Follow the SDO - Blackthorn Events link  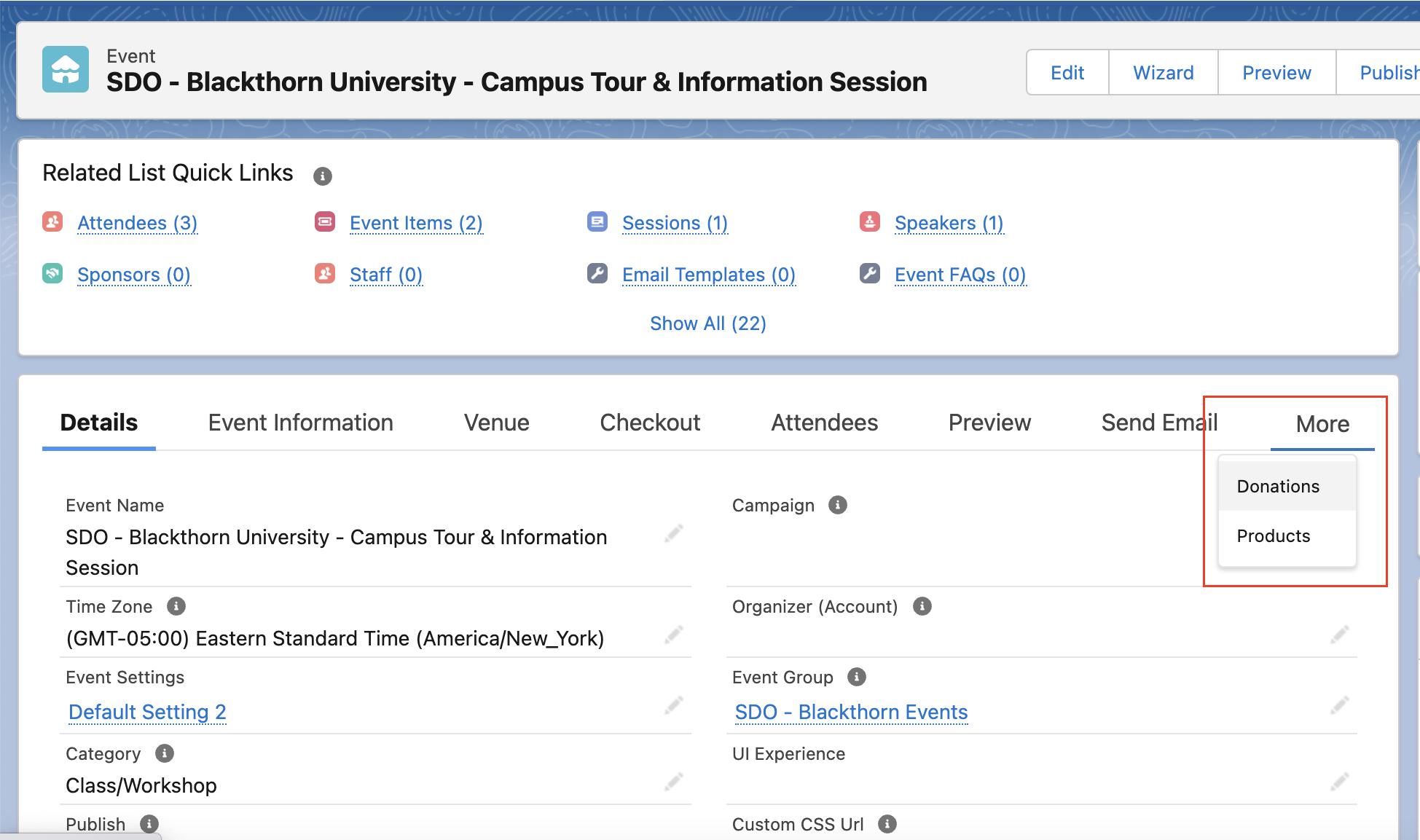(851, 712)
